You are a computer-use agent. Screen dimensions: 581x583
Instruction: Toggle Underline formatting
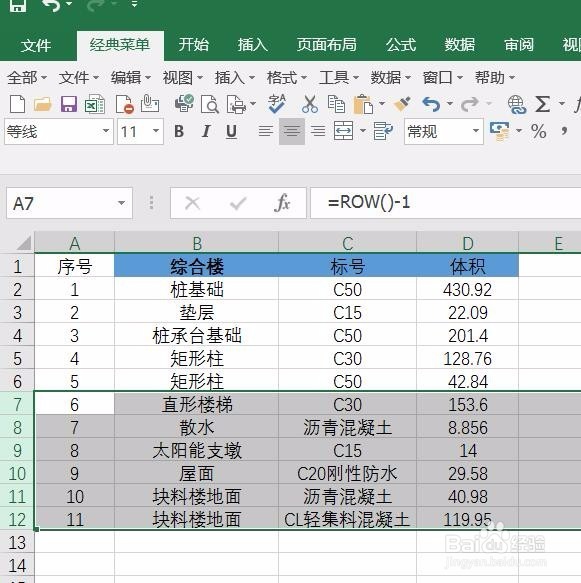pyautogui.click(x=231, y=131)
